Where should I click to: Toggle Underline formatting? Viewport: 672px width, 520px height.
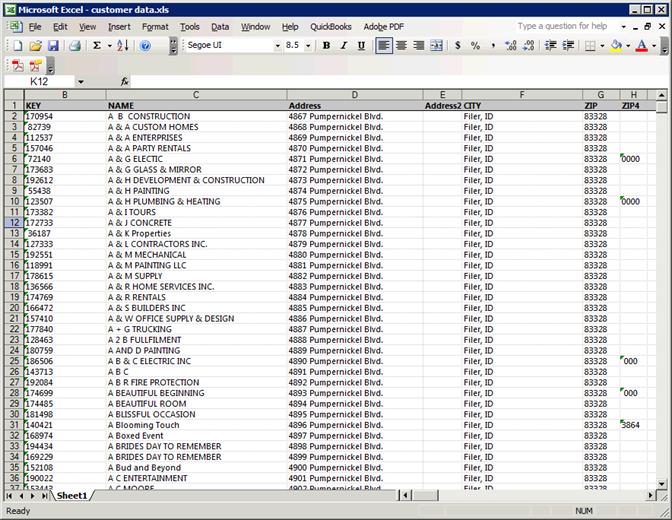coord(360,46)
